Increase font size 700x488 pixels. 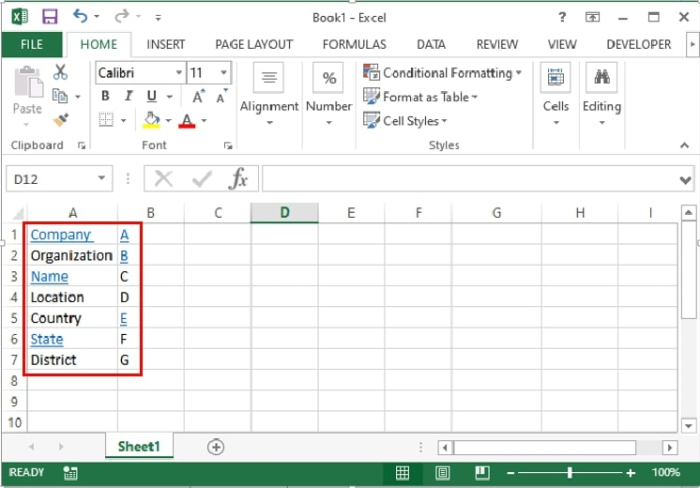tap(198, 96)
